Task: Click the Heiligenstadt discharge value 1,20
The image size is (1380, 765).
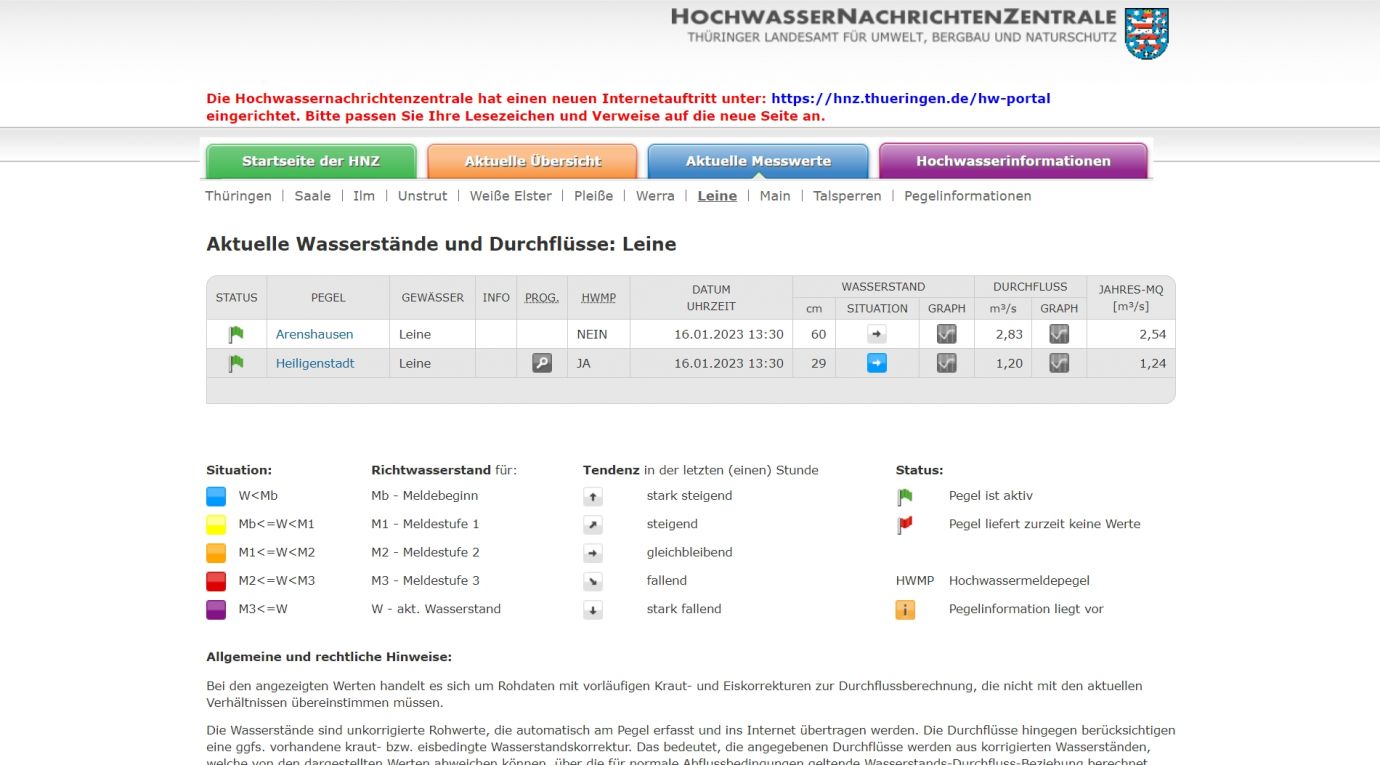Action: click(x=1009, y=363)
